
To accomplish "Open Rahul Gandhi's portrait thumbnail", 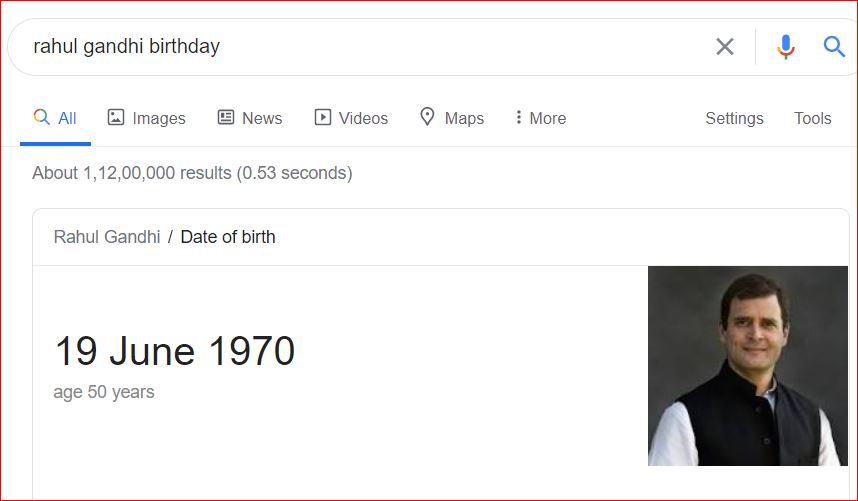I will tap(747, 366).
